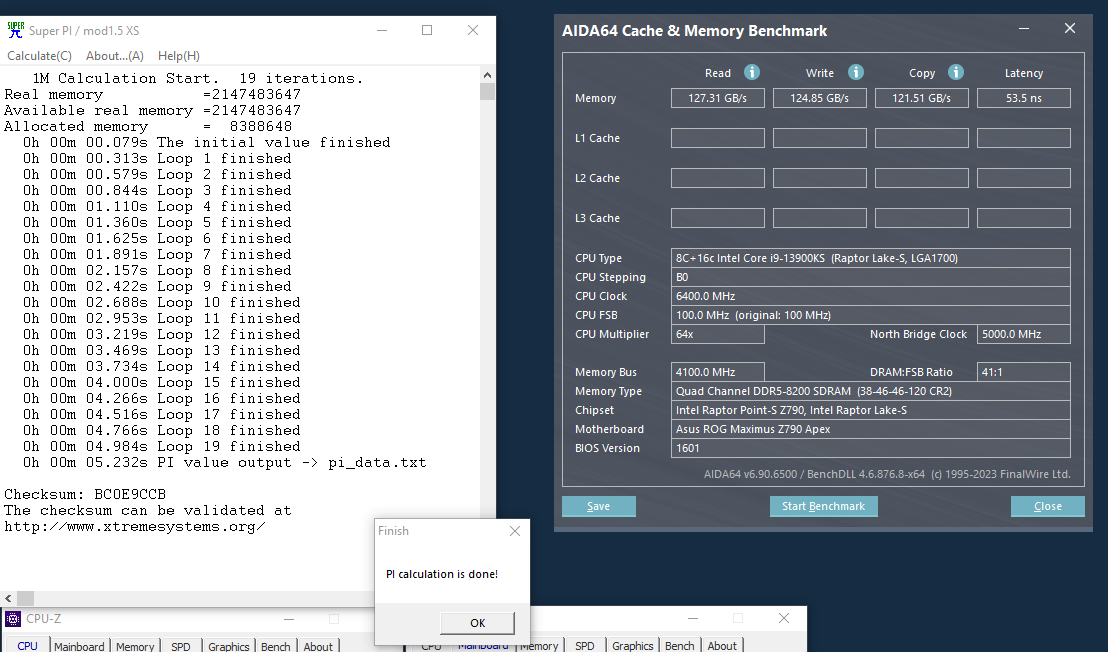1108x652 pixels.
Task: Open the Help(H) menu in Super PI
Action: point(179,56)
